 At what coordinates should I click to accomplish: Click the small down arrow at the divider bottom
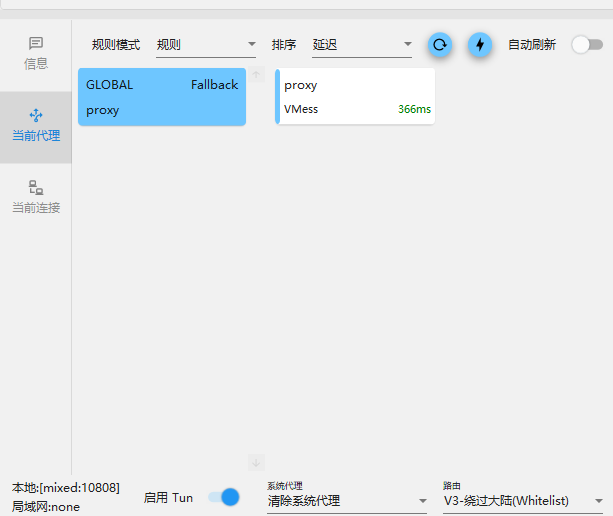256,462
